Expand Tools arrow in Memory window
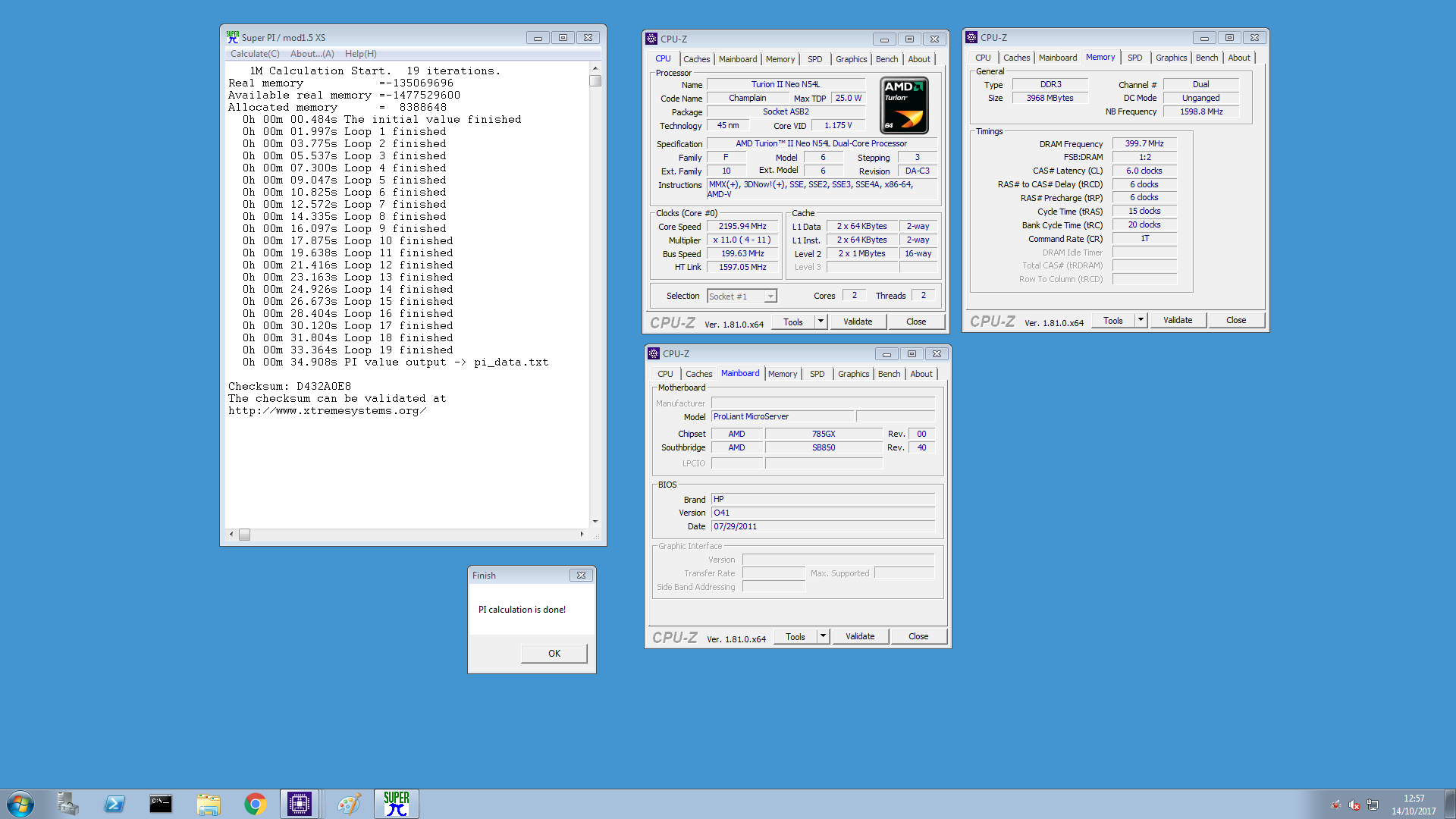This screenshot has height=819, width=1456. tap(1141, 320)
